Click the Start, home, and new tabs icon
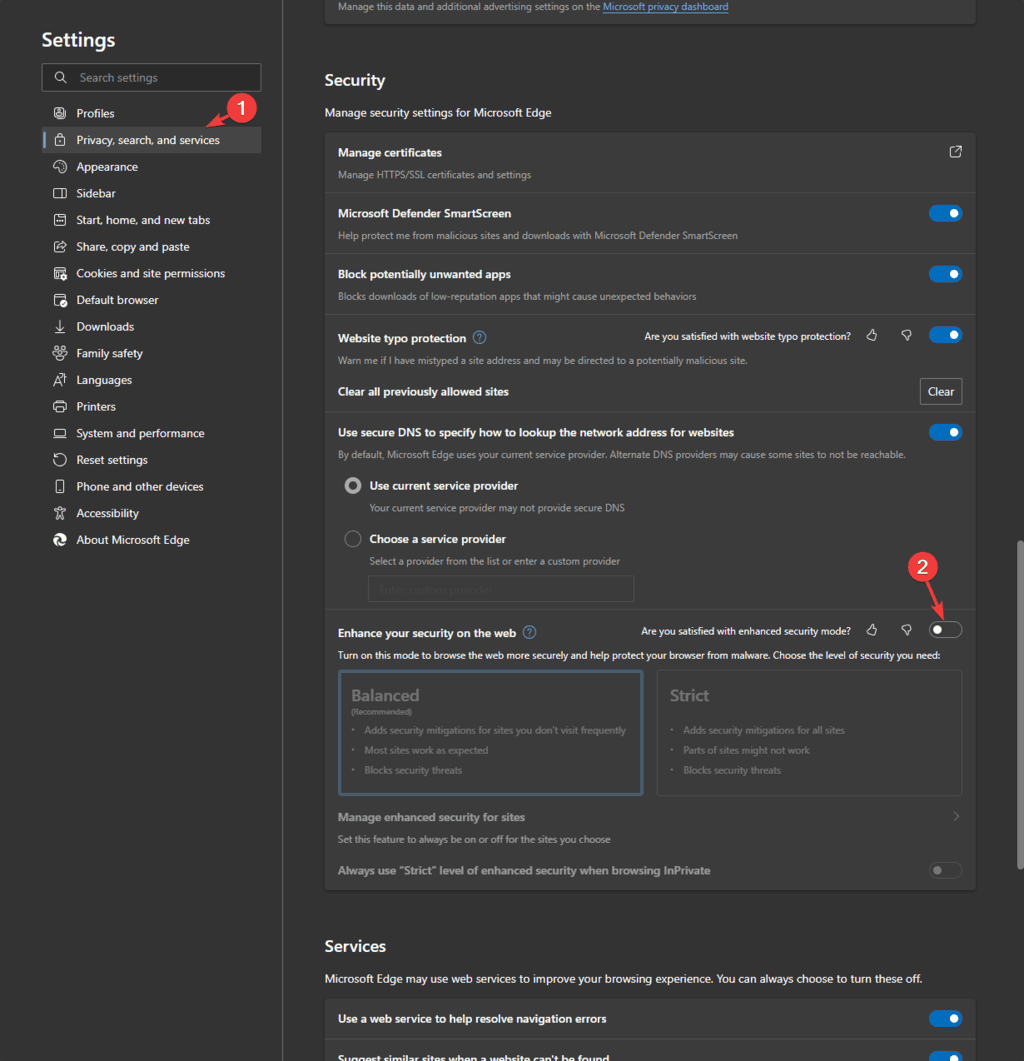The height and width of the screenshot is (1061, 1024). (60, 220)
